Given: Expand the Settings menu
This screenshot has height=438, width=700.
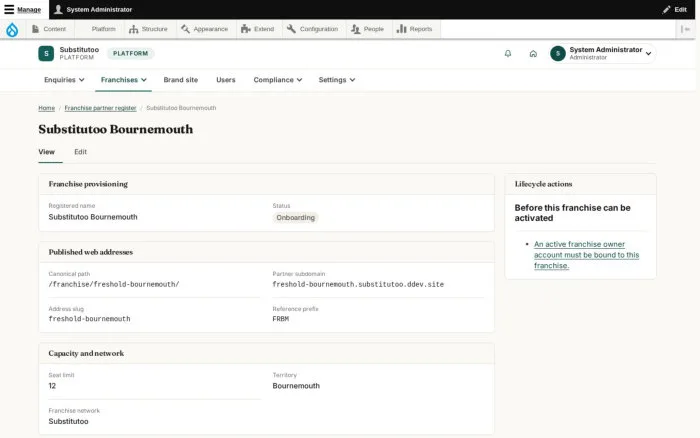Looking at the screenshot, I should pos(337,80).
